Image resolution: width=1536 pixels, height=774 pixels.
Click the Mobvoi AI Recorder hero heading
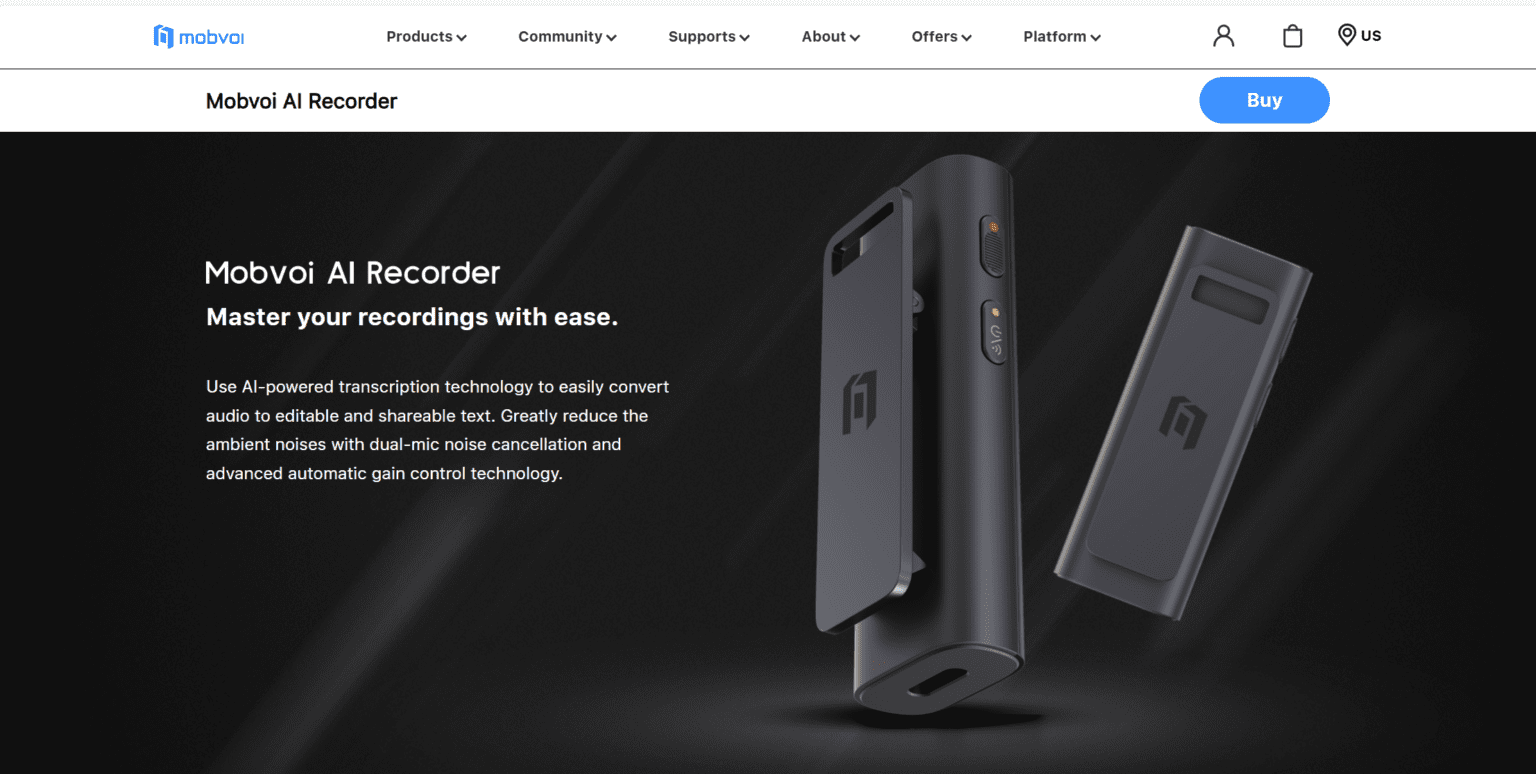(353, 273)
